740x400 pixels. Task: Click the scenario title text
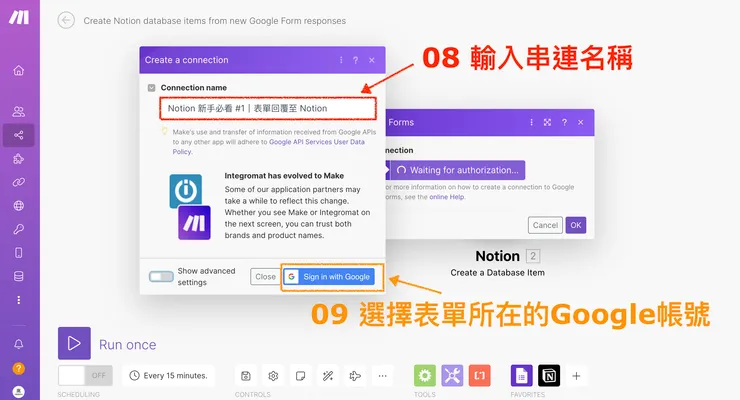pos(215,21)
